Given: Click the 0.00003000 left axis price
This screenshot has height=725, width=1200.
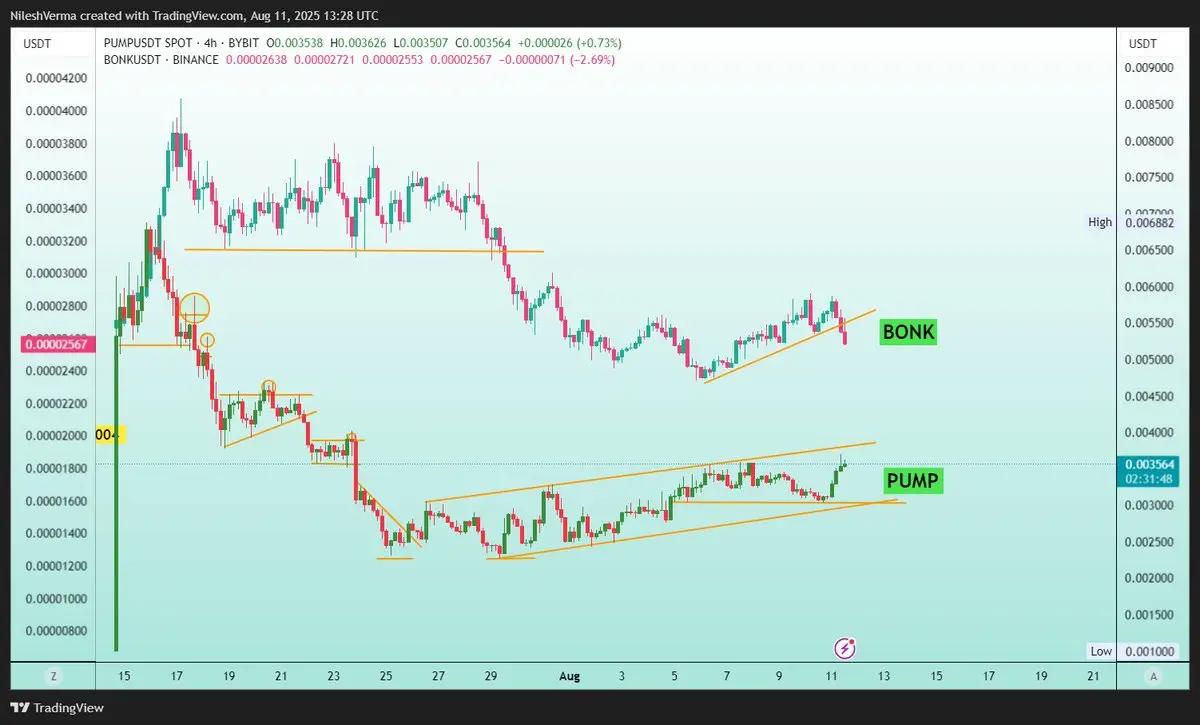Looking at the screenshot, I should tap(55, 273).
